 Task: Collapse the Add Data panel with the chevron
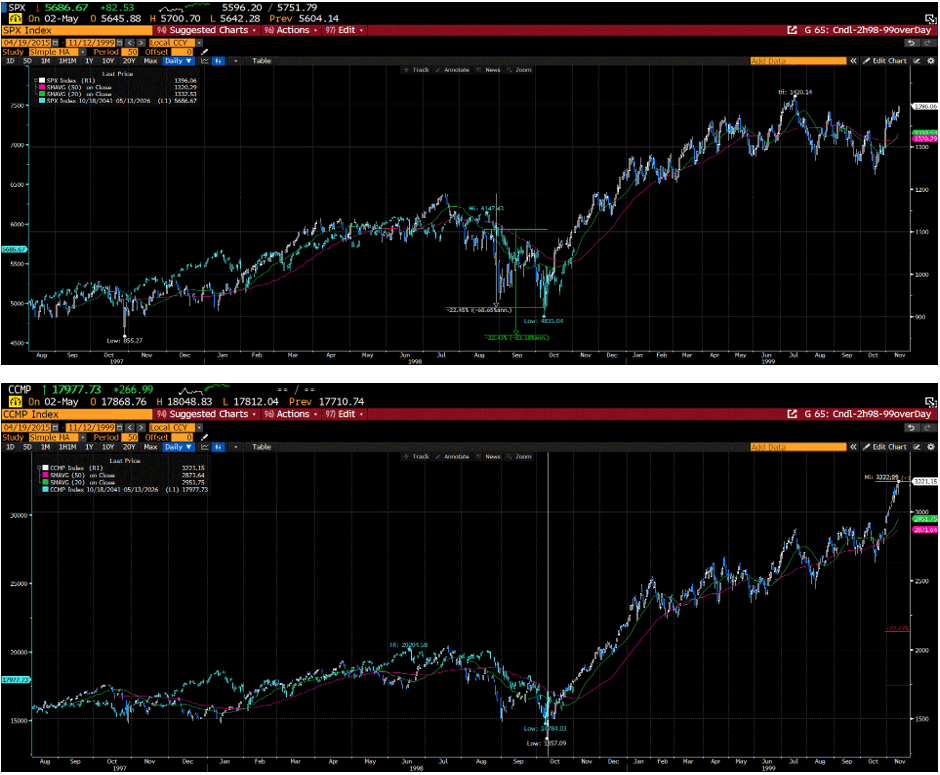click(853, 60)
